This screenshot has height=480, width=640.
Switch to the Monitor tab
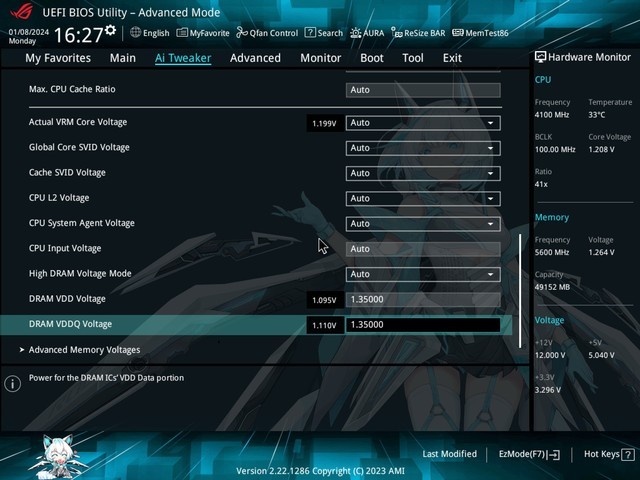pos(320,58)
